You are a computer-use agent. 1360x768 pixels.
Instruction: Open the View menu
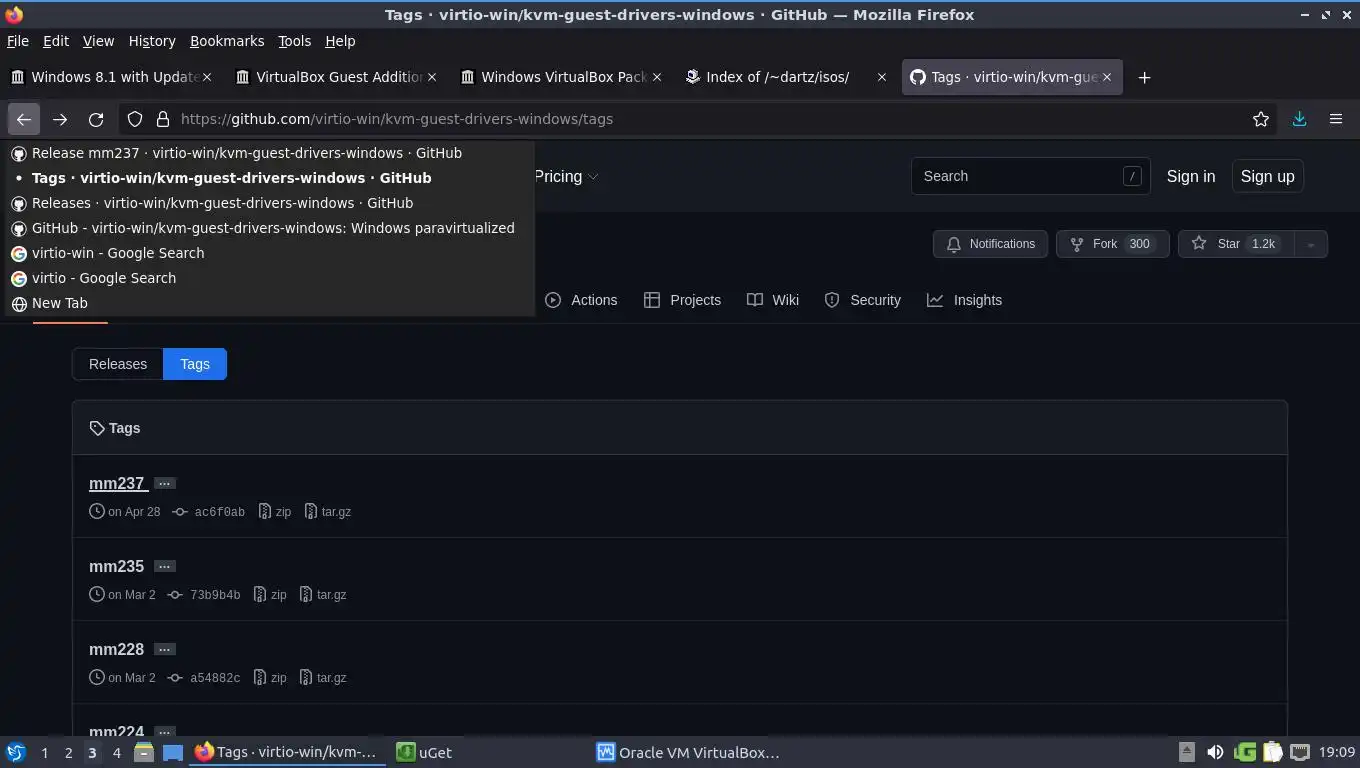tap(98, 41)
